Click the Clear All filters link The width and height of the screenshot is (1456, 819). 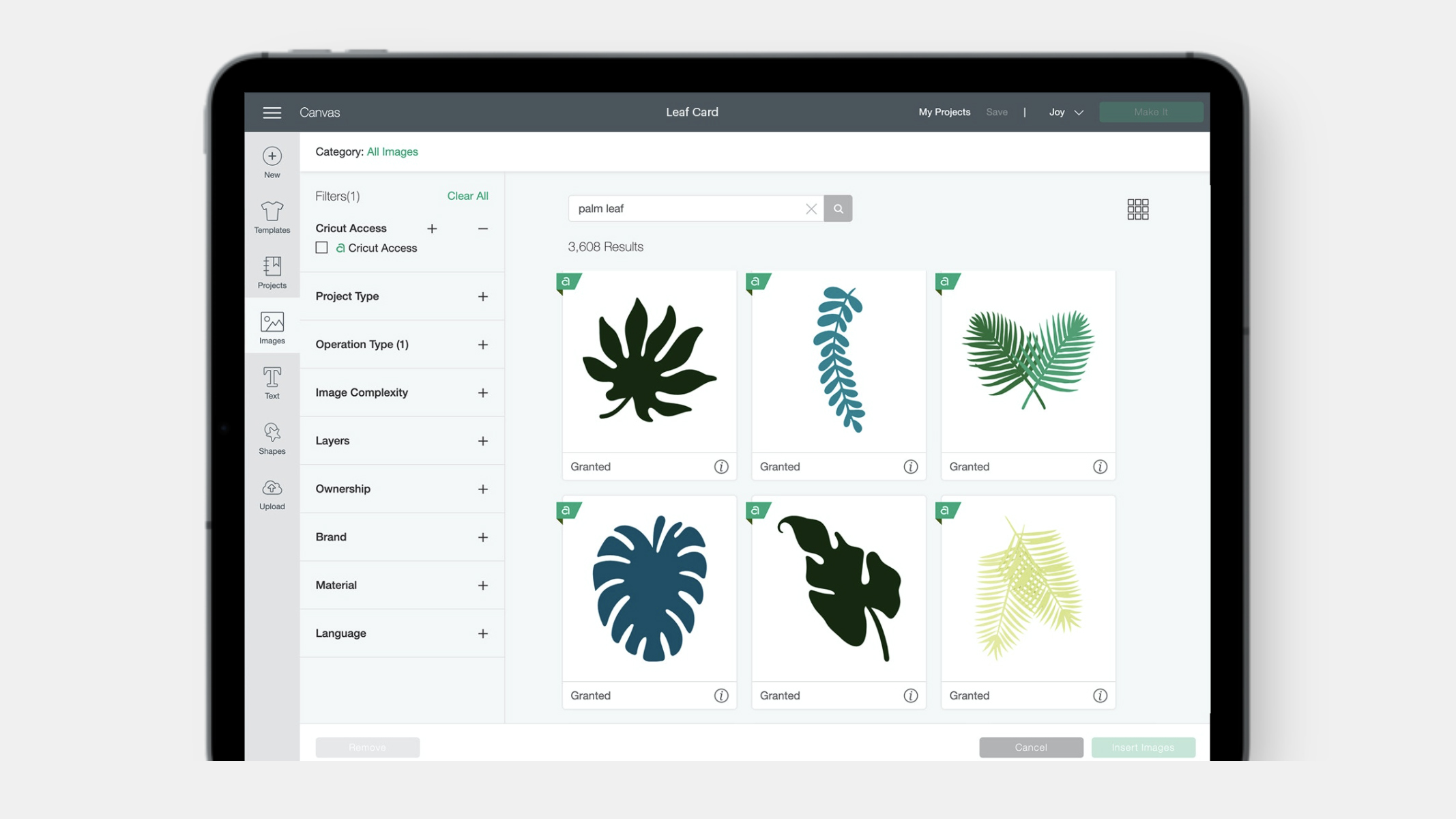click(x=467, y=196)
